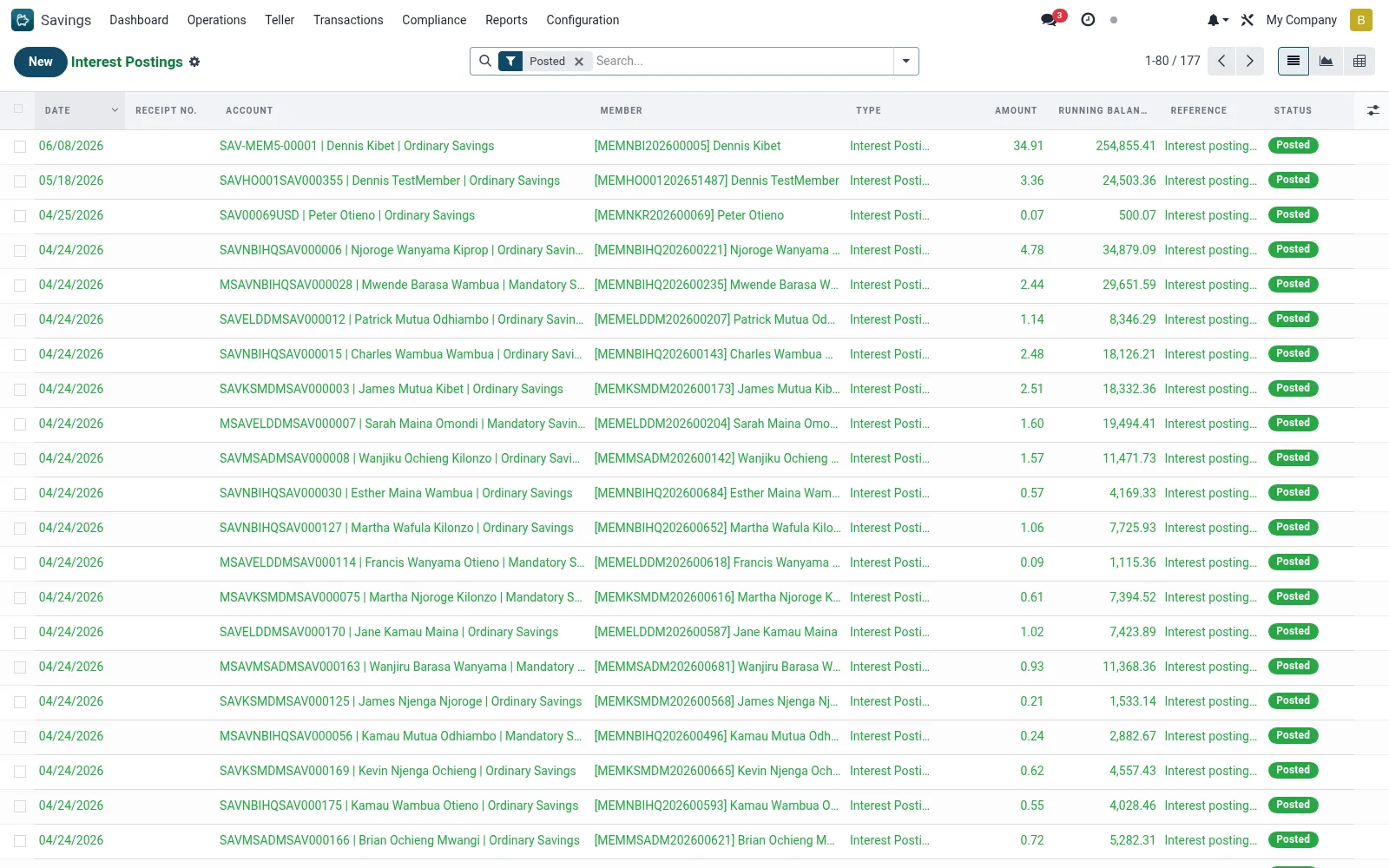Open the My Company switcher
The width and height of the screenshot is (1389, 868).
point(1301,20)
